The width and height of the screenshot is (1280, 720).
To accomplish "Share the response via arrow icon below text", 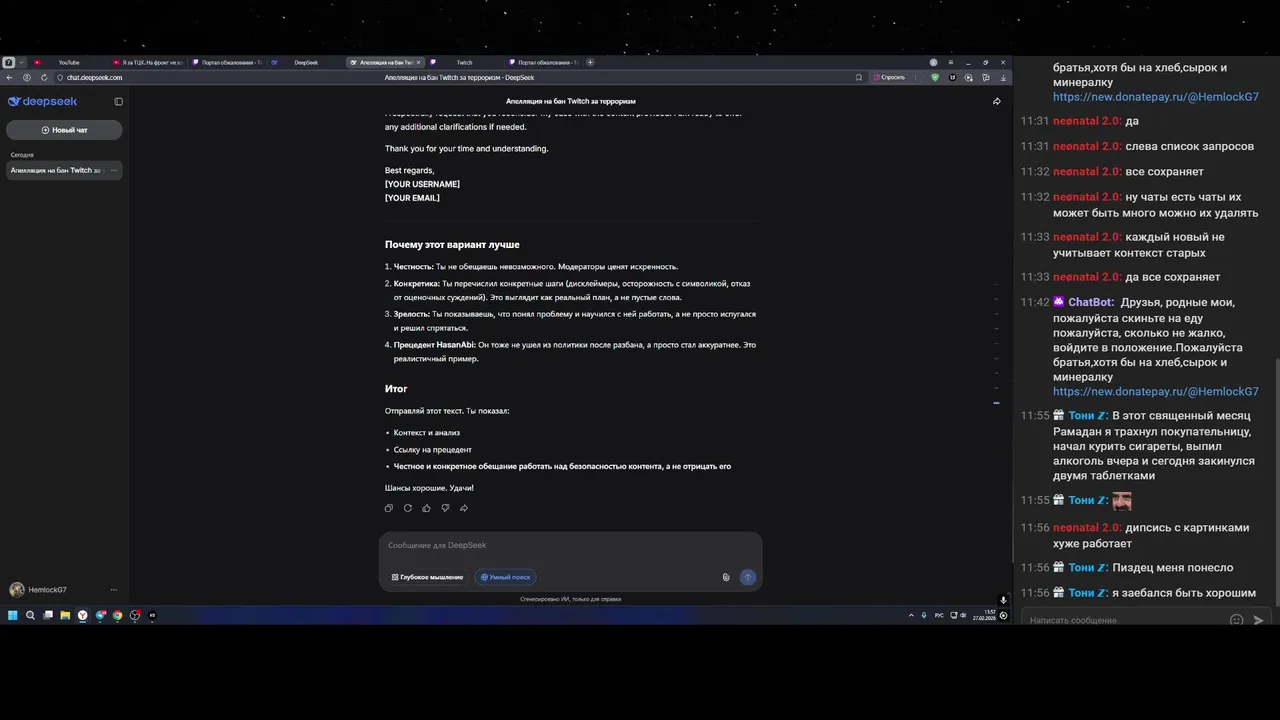I will [464, 508].
